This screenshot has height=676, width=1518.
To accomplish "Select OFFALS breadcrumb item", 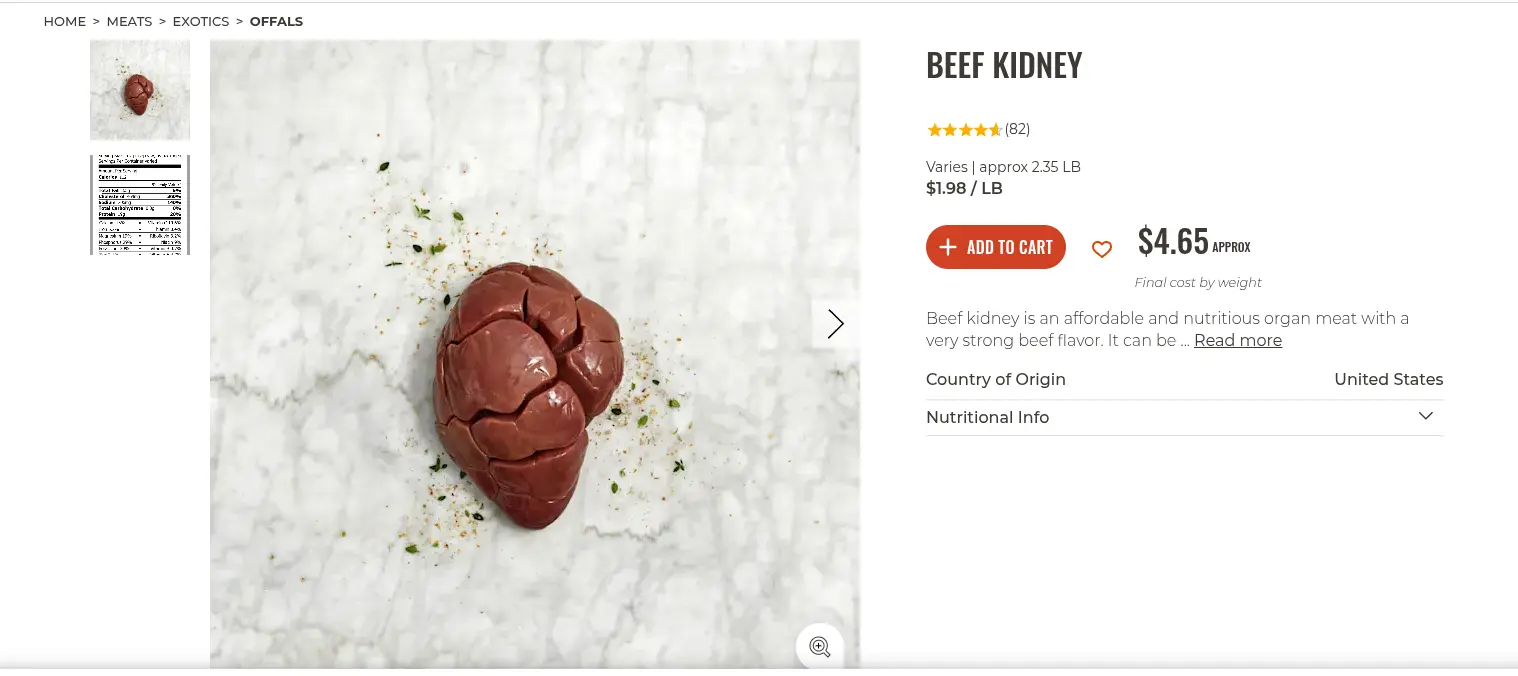I will coord(276,21).
